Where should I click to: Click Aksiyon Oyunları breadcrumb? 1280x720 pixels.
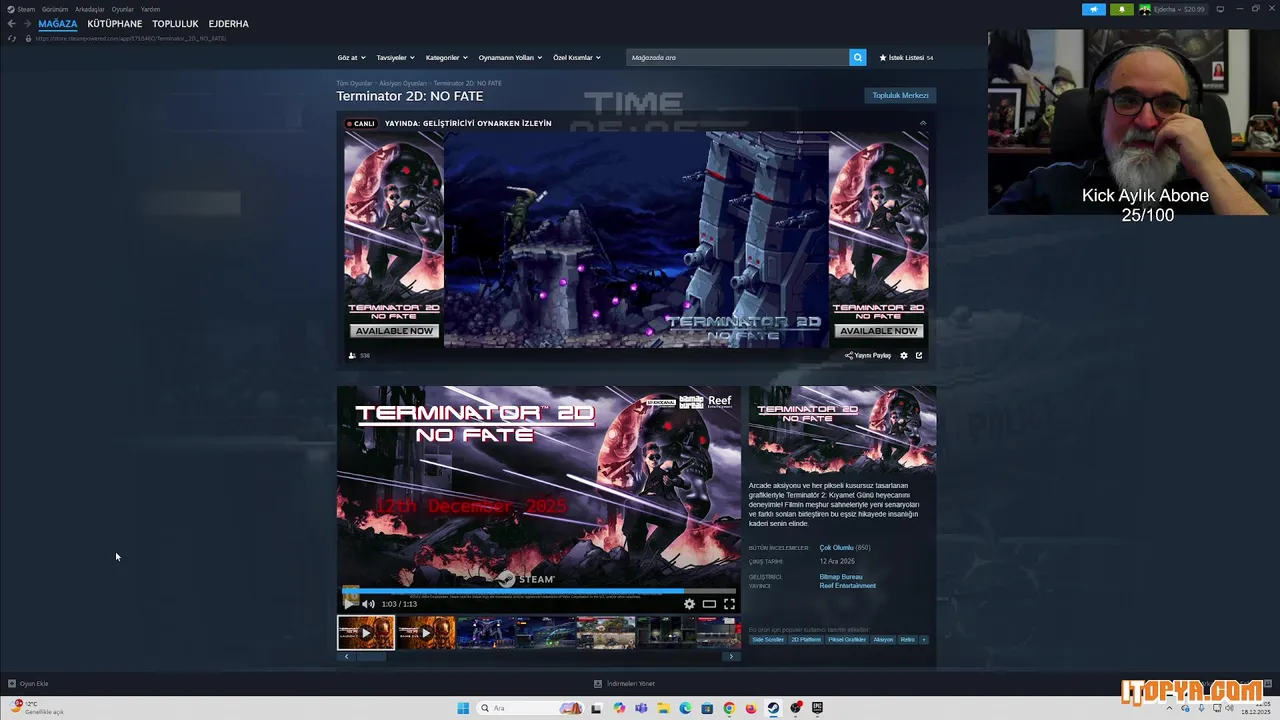tap(403, 83)
